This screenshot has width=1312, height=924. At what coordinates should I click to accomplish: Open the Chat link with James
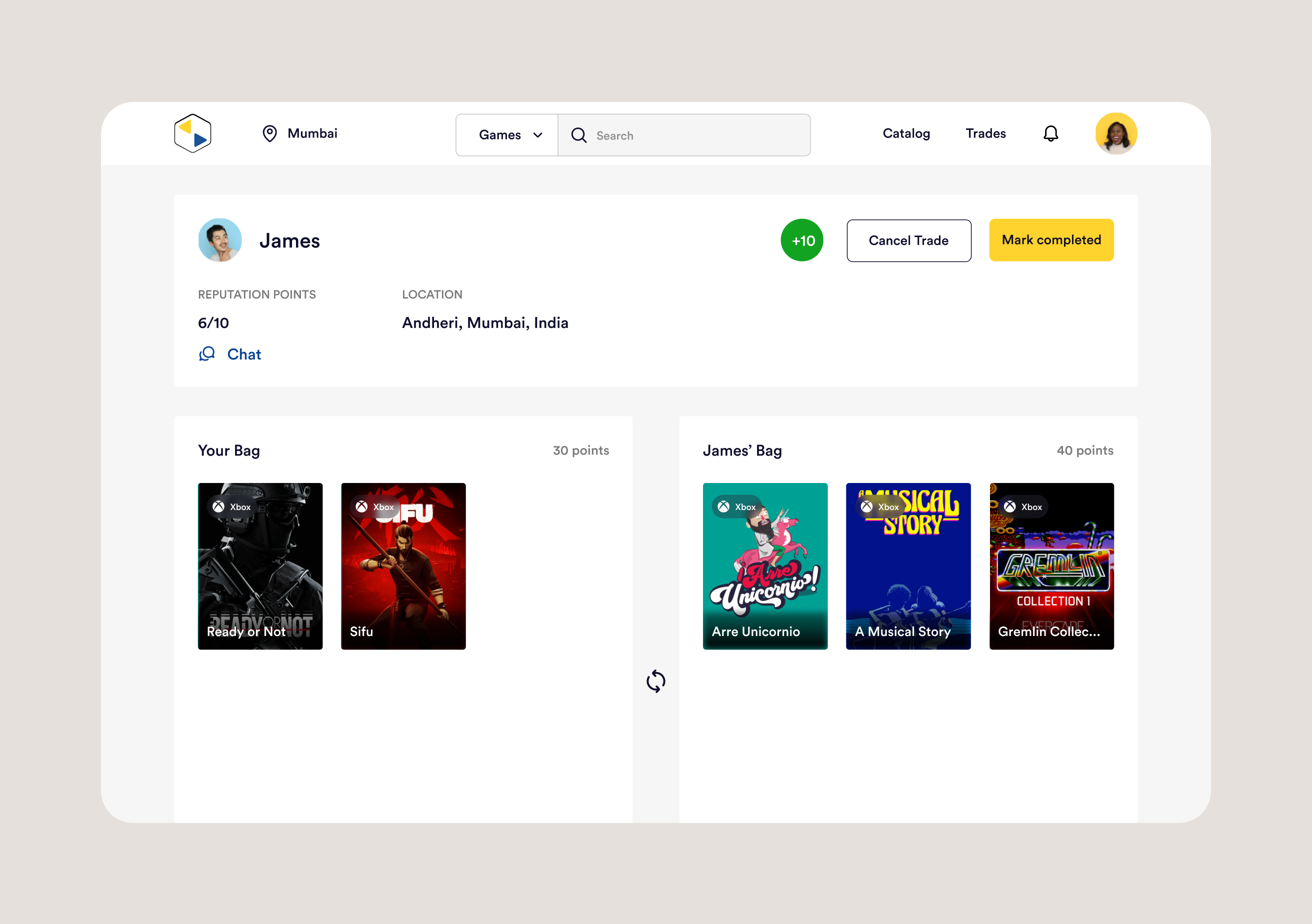244,354
